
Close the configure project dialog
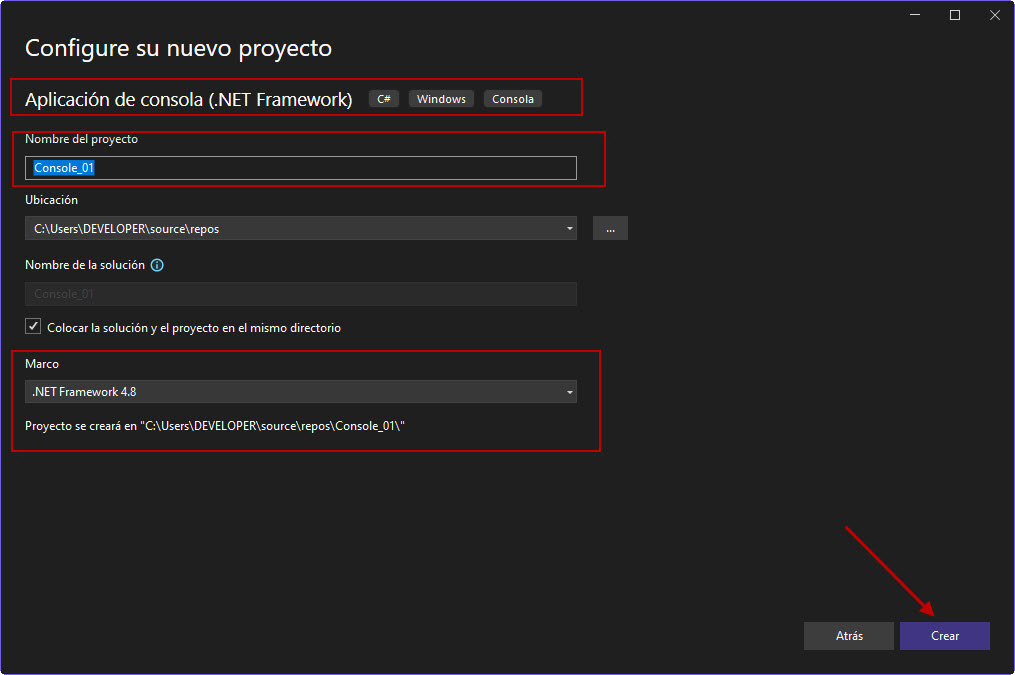tap(995, 15)
